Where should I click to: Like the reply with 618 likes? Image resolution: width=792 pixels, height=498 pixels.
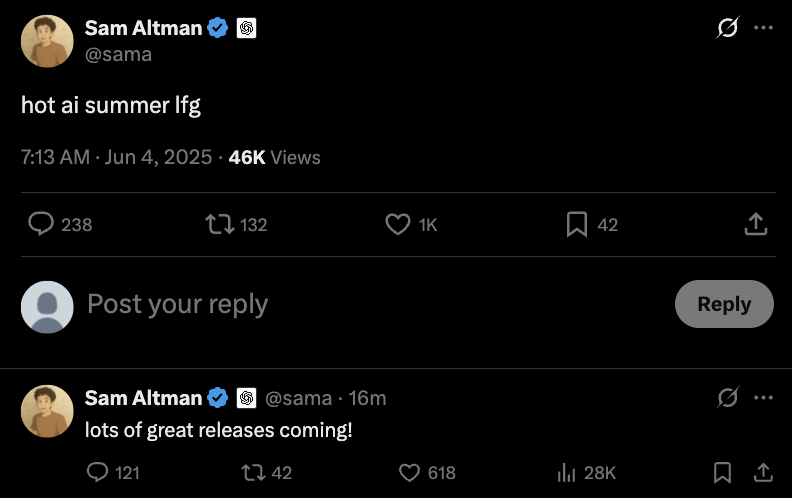[x=410, y=472]
